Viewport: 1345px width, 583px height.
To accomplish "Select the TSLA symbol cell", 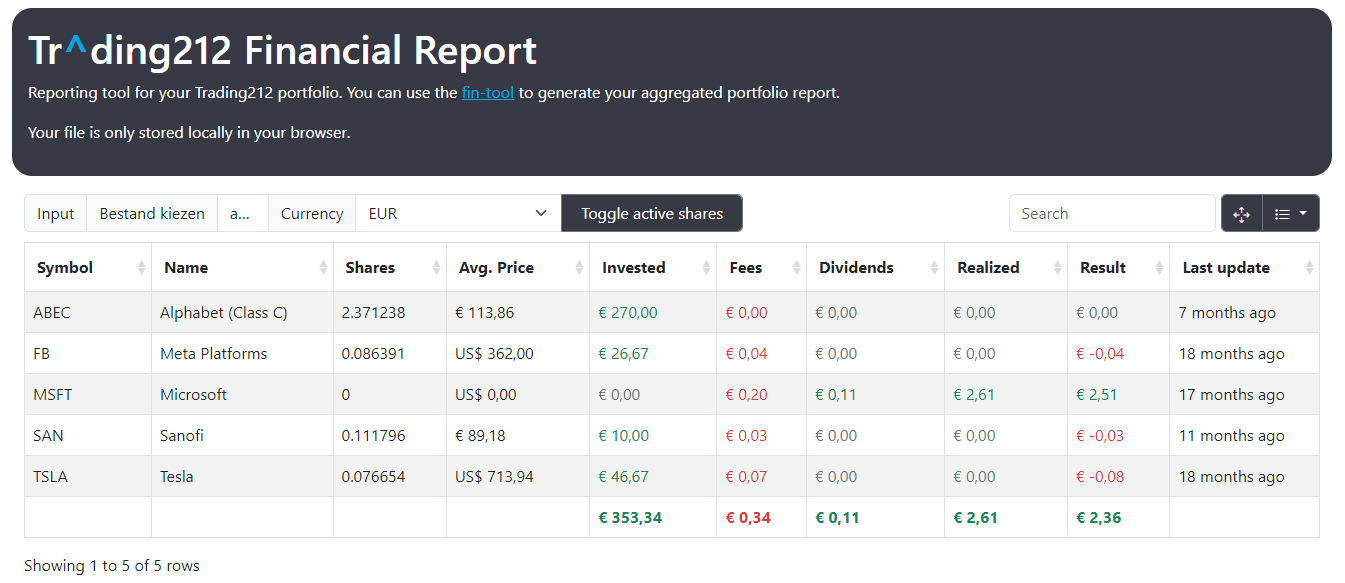I will click(88, 477).
